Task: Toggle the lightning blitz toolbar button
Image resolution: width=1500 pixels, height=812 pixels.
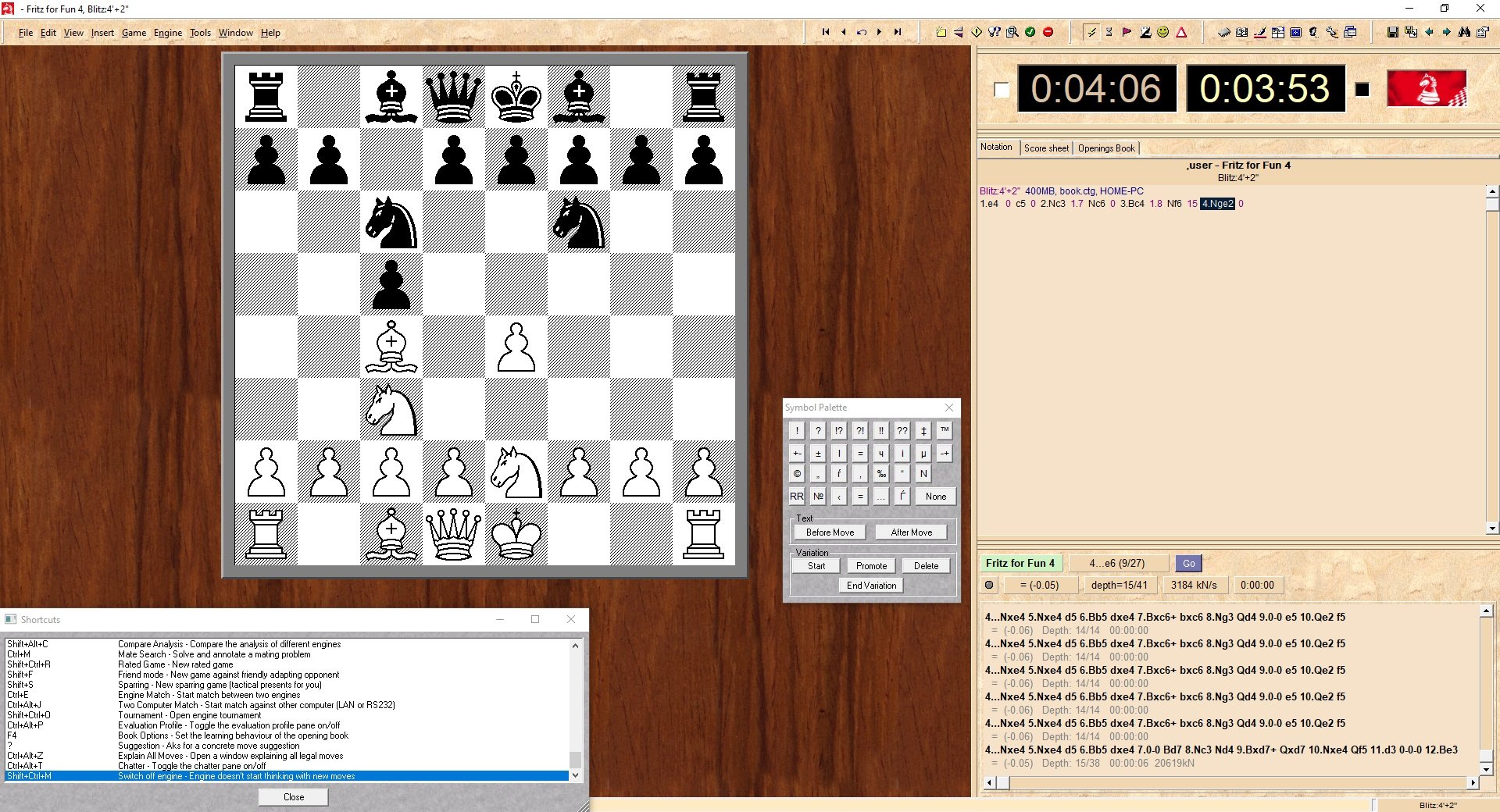Action: pyautogui.click(x=1091, y=32)
